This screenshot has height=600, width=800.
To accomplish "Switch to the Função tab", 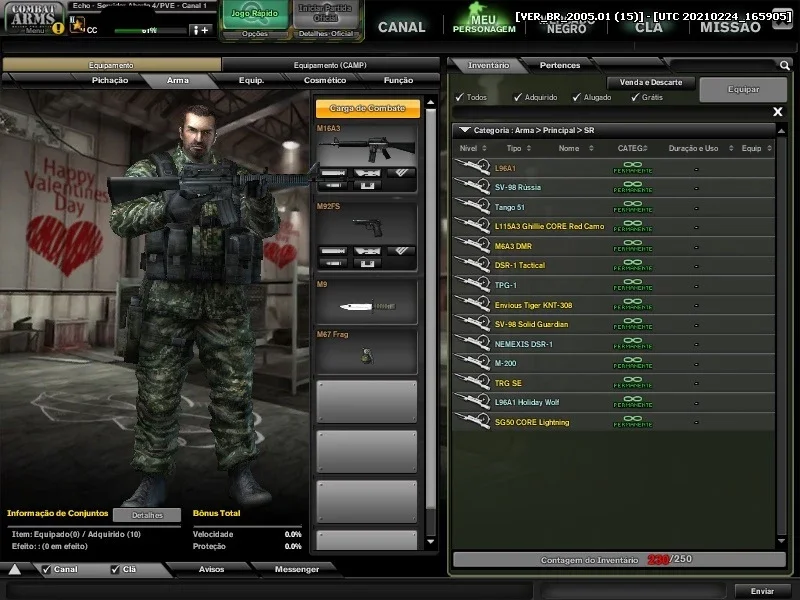I will coord(398,81).
